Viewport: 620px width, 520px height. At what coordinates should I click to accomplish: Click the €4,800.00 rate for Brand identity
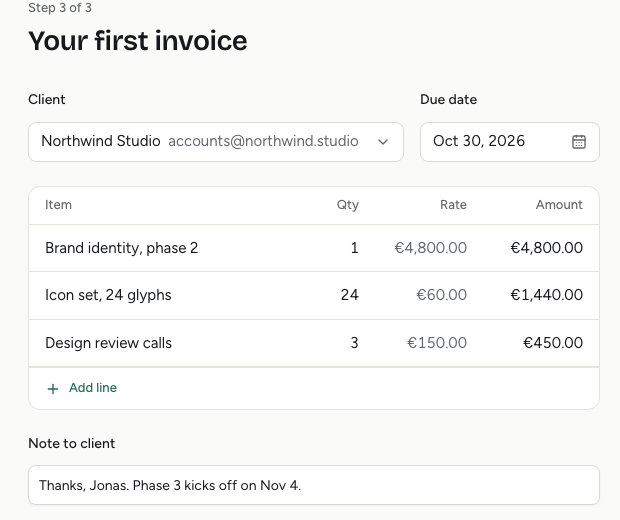point(431,248)
